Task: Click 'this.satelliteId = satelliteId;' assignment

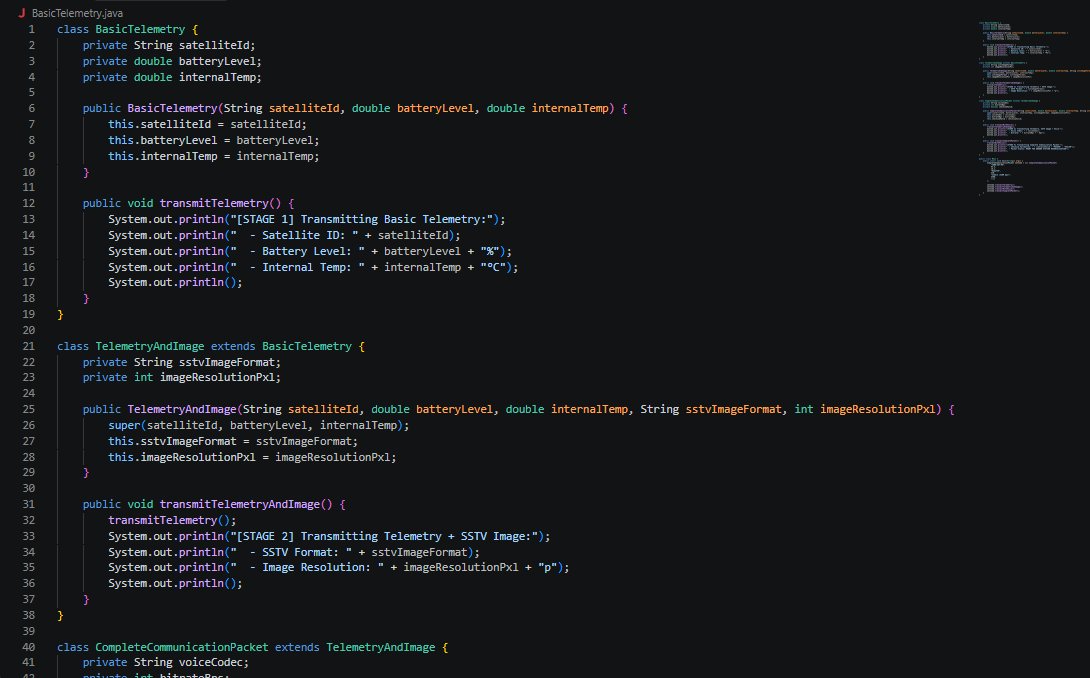Action: click(207, 124)
